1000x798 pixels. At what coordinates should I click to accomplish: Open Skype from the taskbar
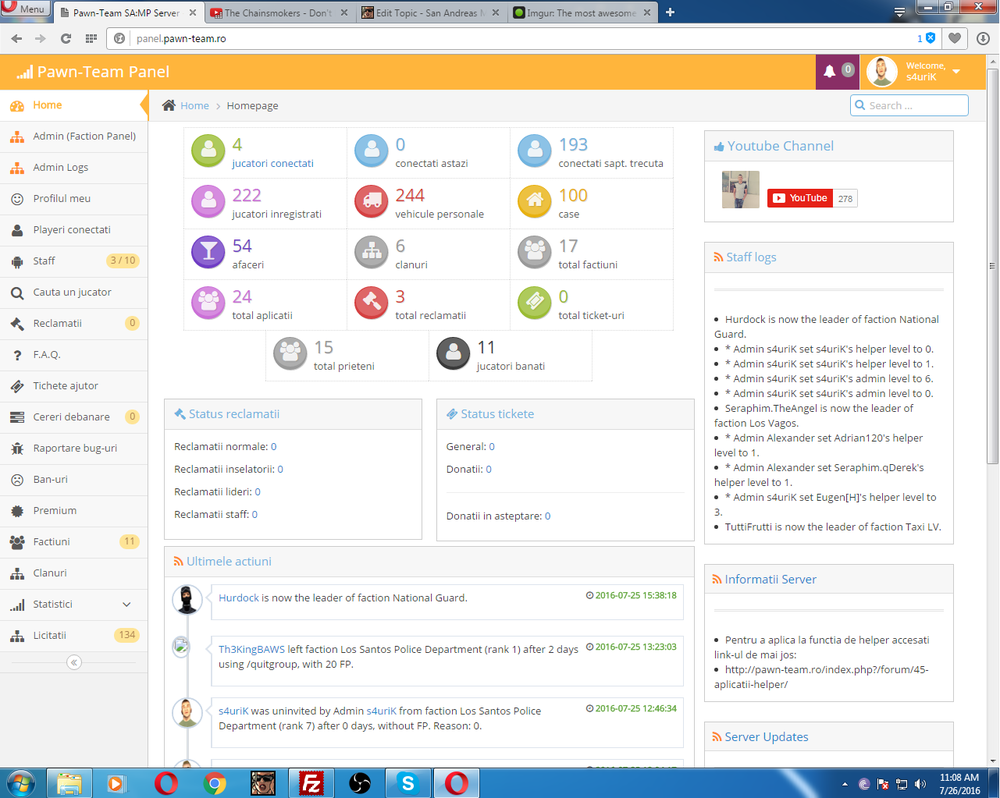[408, 783]
